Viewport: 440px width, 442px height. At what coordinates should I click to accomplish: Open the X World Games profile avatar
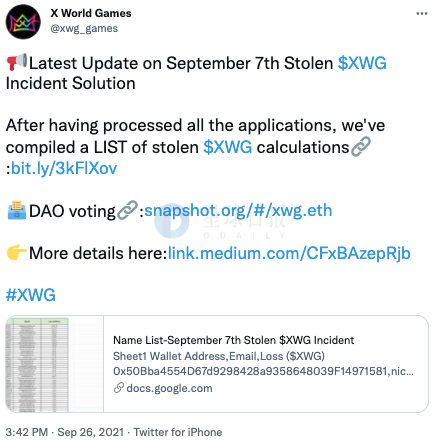[x=23, y=22]
